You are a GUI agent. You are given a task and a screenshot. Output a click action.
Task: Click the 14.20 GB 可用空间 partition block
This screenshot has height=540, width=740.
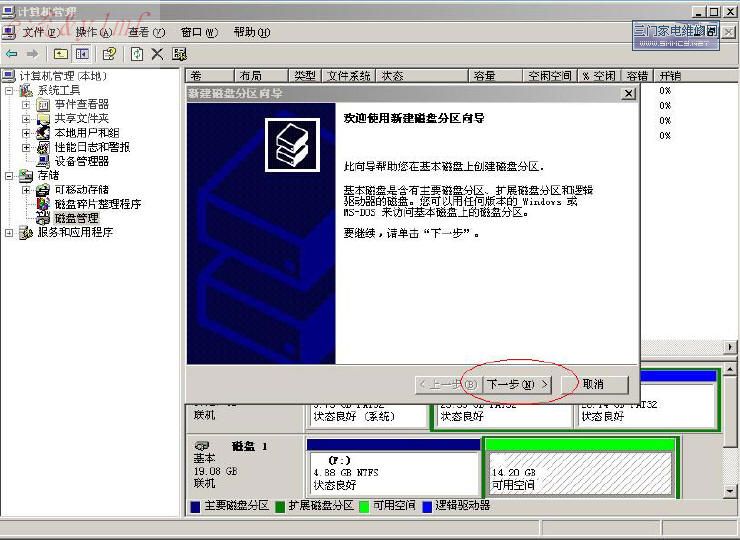point(578,471)
